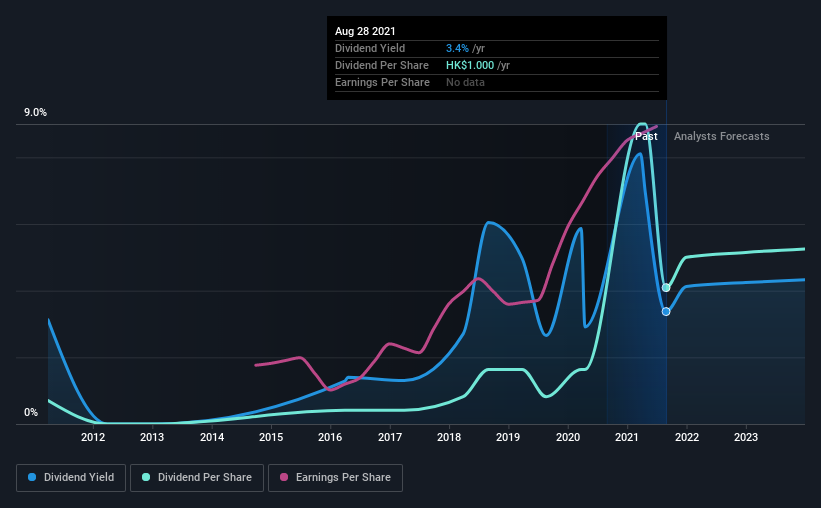Toggle the Dividend Per Share legend button

[197, 478]
